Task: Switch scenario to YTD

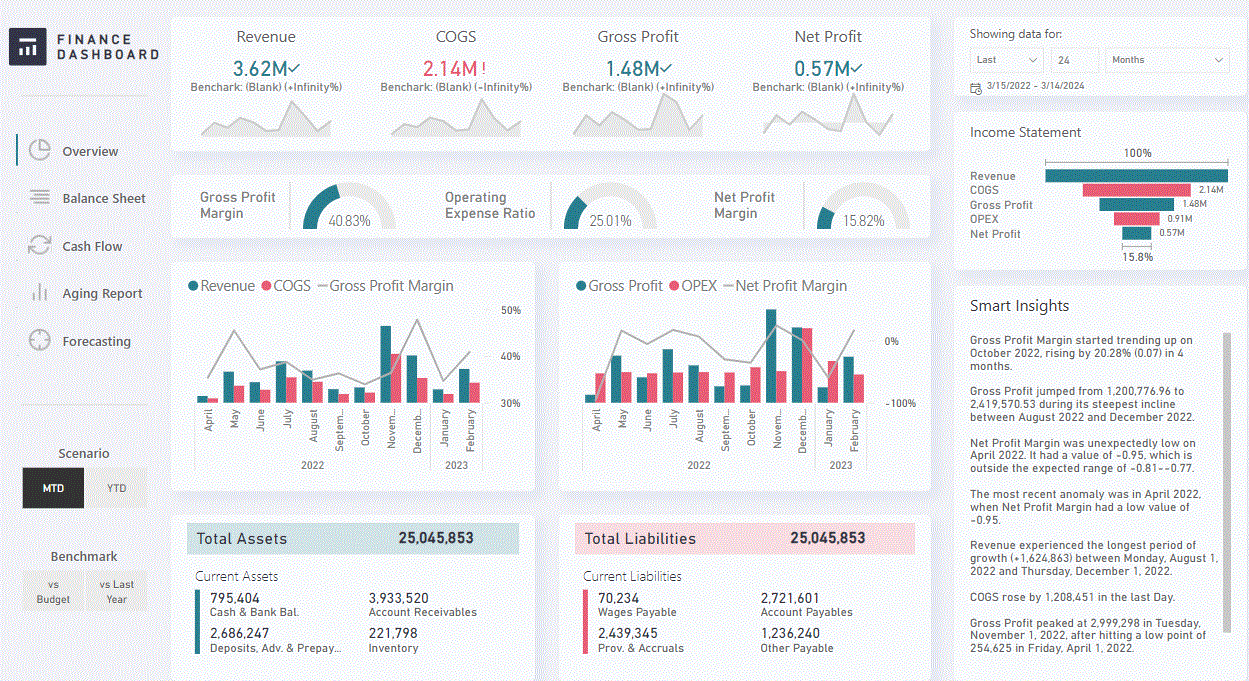Action: point(116,488)
